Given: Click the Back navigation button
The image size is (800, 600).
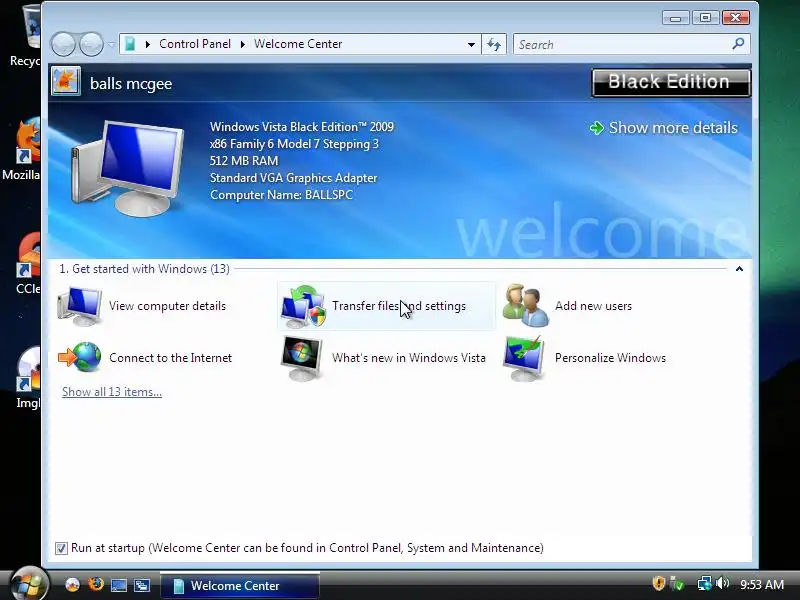Looking at the screenshot, I should click(64, 44).
